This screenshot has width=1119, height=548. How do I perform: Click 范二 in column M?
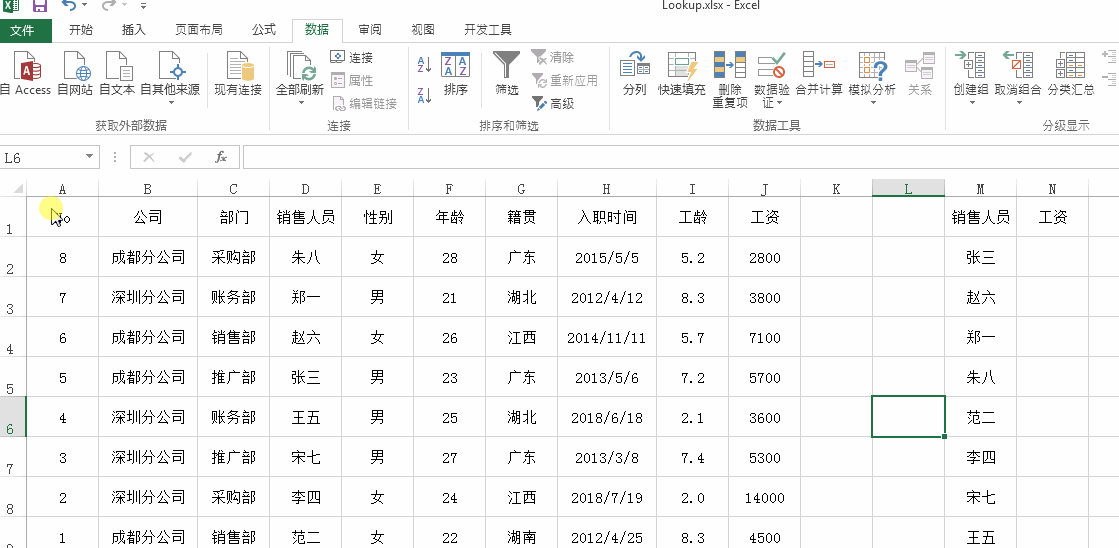coord(981,417)
